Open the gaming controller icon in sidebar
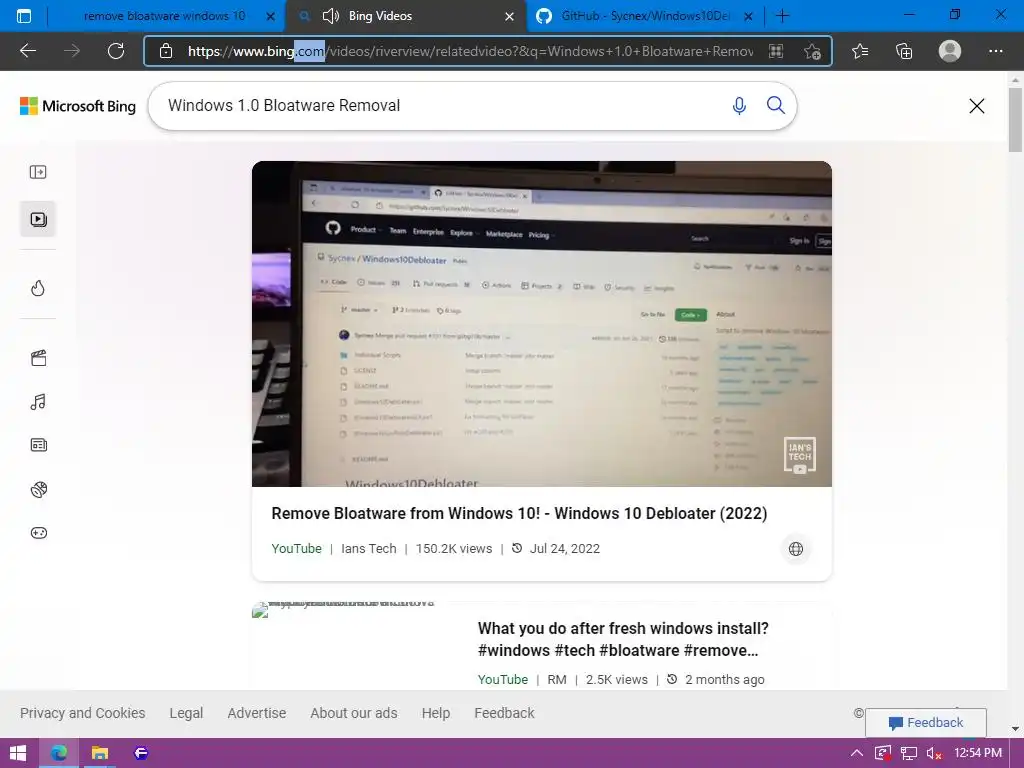 [39, 533]
